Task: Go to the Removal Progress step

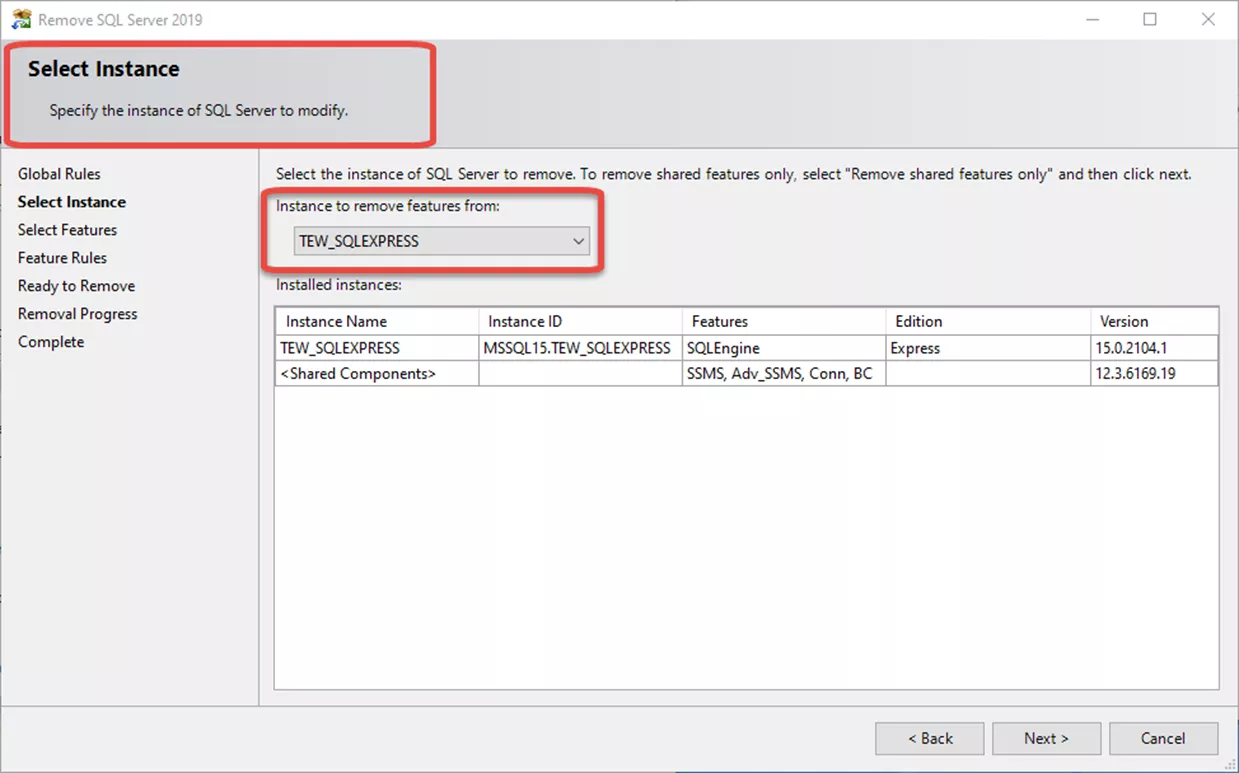Action: 77,314
